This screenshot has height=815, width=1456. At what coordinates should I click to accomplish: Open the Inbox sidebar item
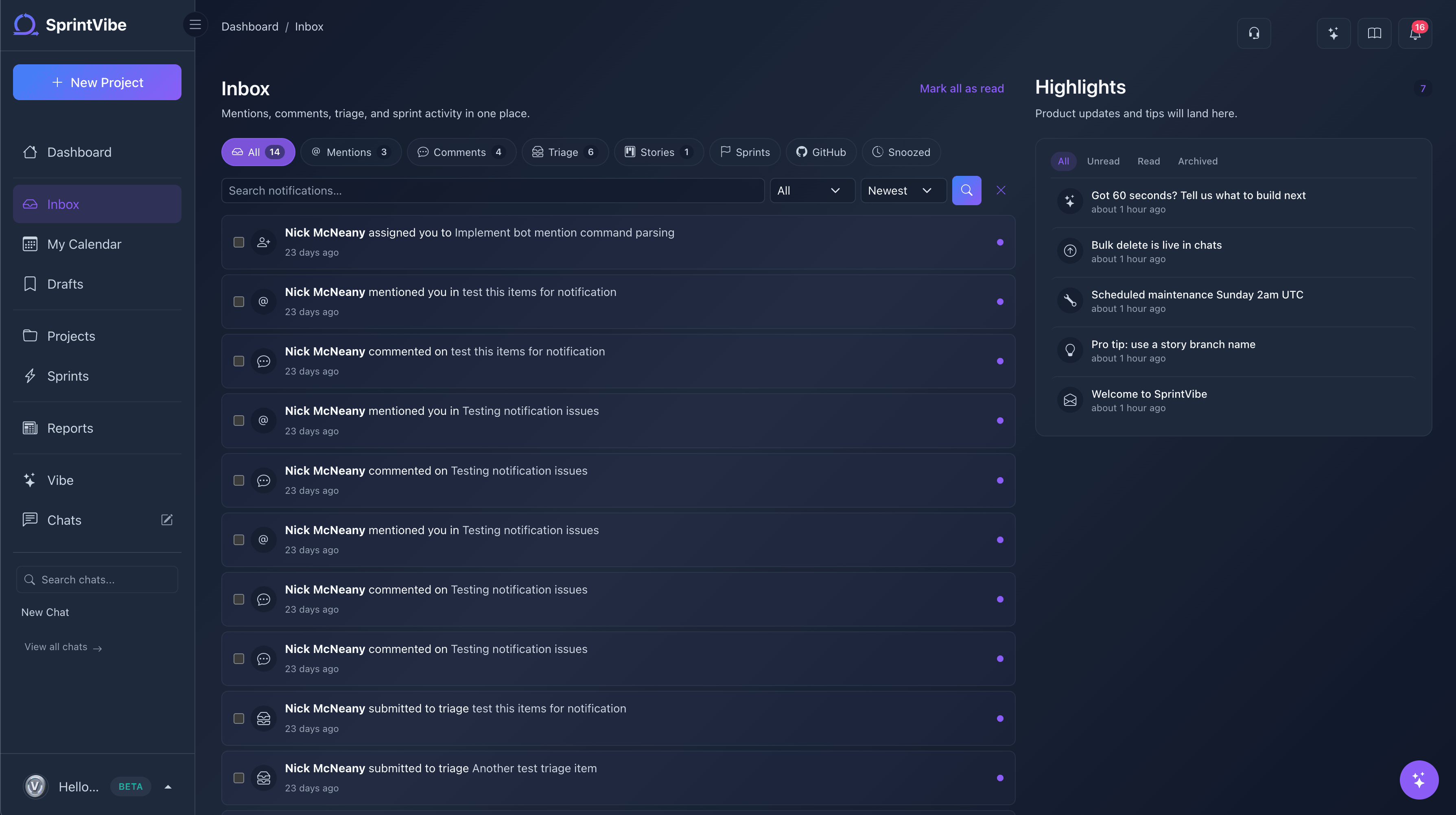pyautogui.click(x=97, y=204)
